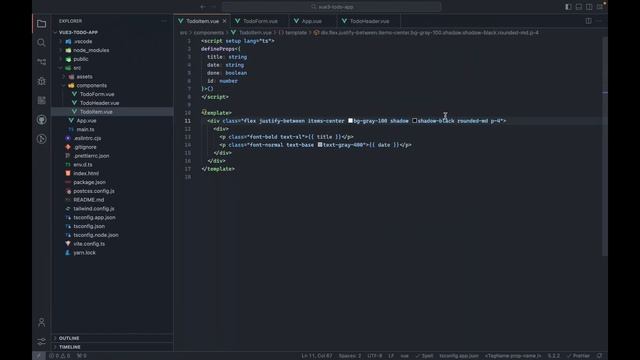Switch to the App.vue editor tab
Image resolution: width=640 pixels, height=360 pixels.
pyautogui.click(x=312, y=21)
